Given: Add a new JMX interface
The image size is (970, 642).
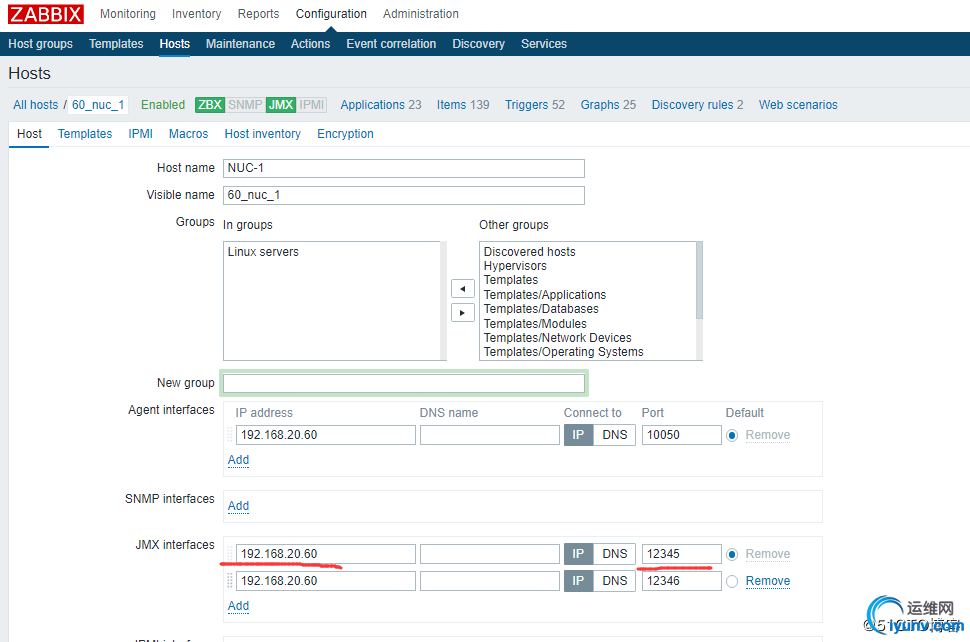Looking at the screenshot, I should point(238,606).
